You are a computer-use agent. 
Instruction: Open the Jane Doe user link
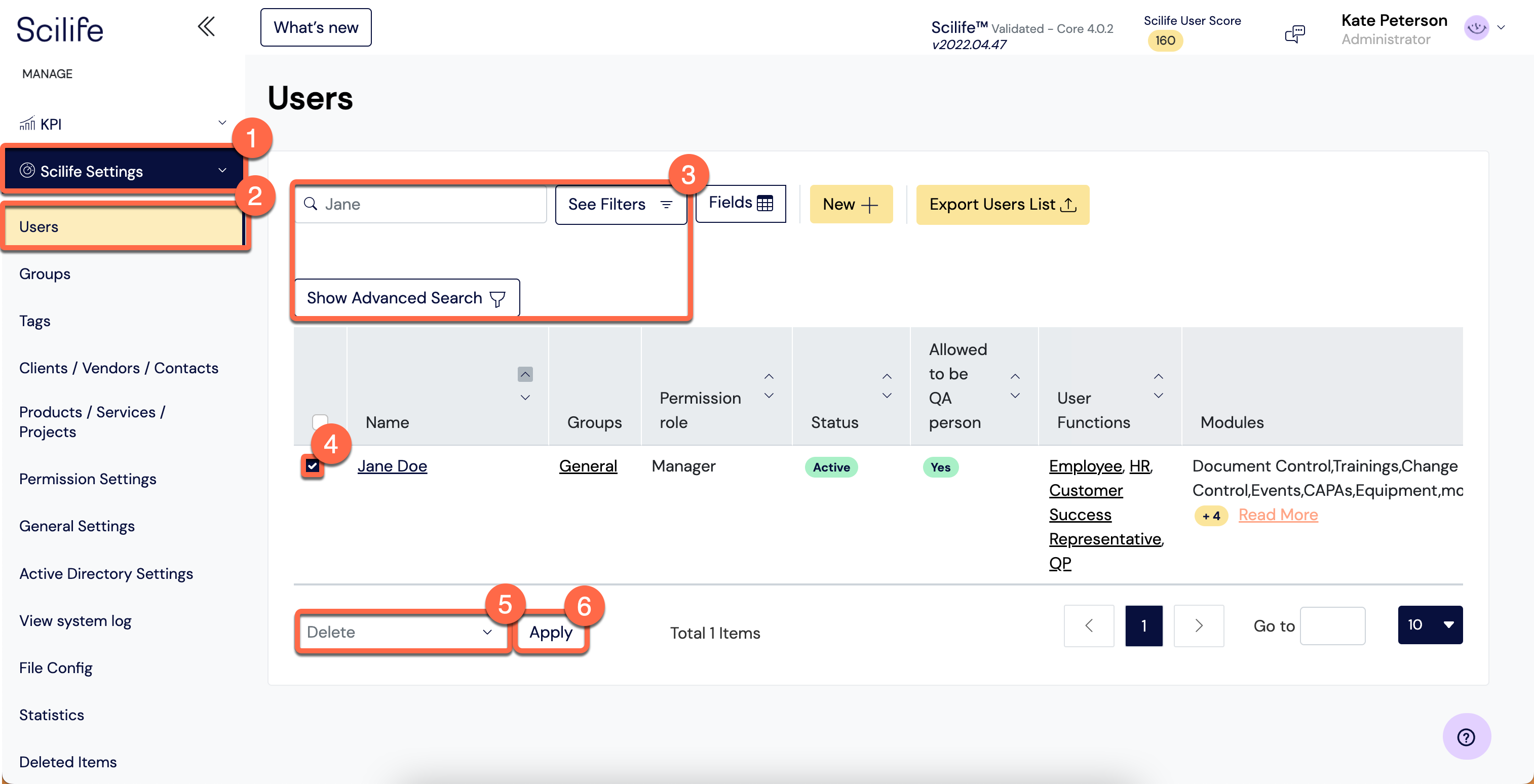392,466
